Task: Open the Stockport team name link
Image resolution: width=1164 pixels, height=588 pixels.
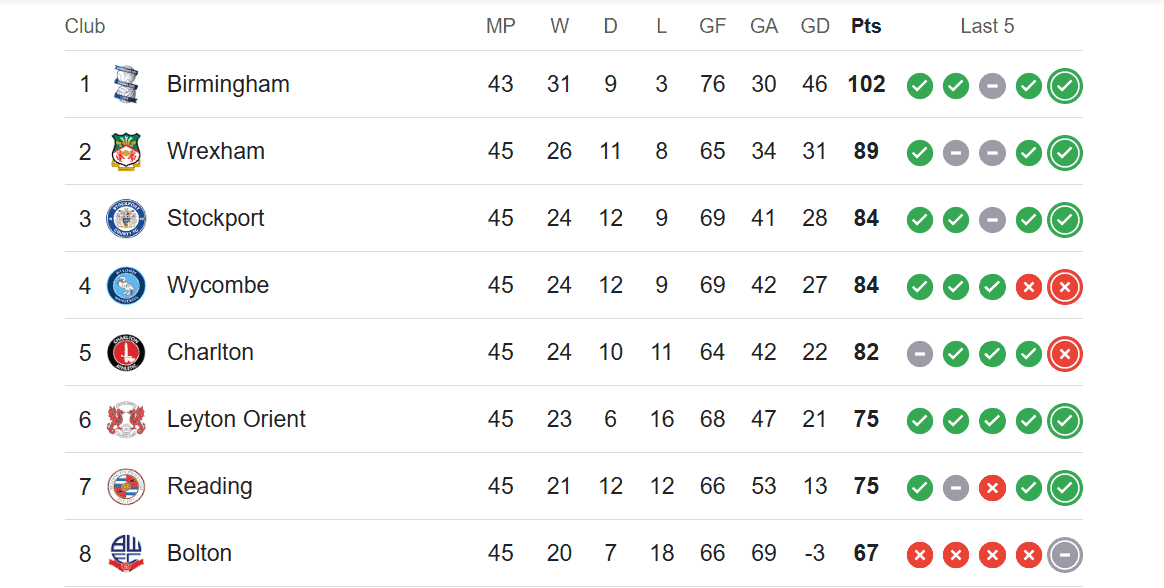Action: pos(215,218)
